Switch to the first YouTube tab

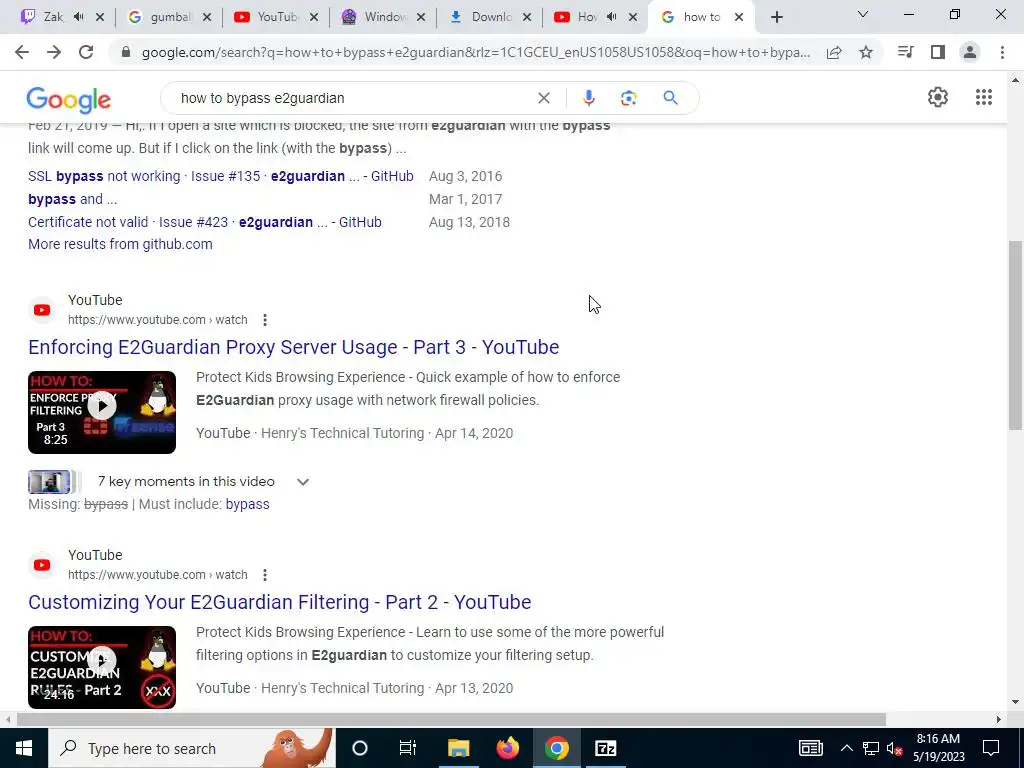276,17
